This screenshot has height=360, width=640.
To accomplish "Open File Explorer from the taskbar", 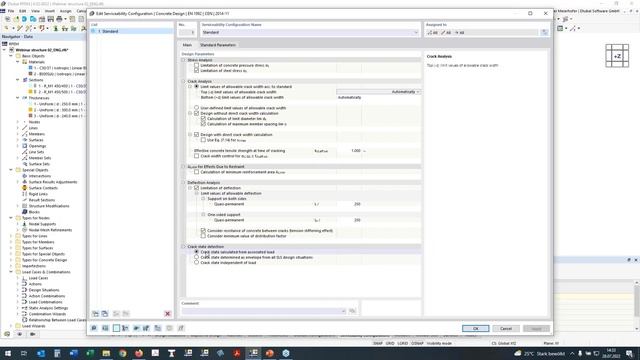I will [x=106, y=353].
